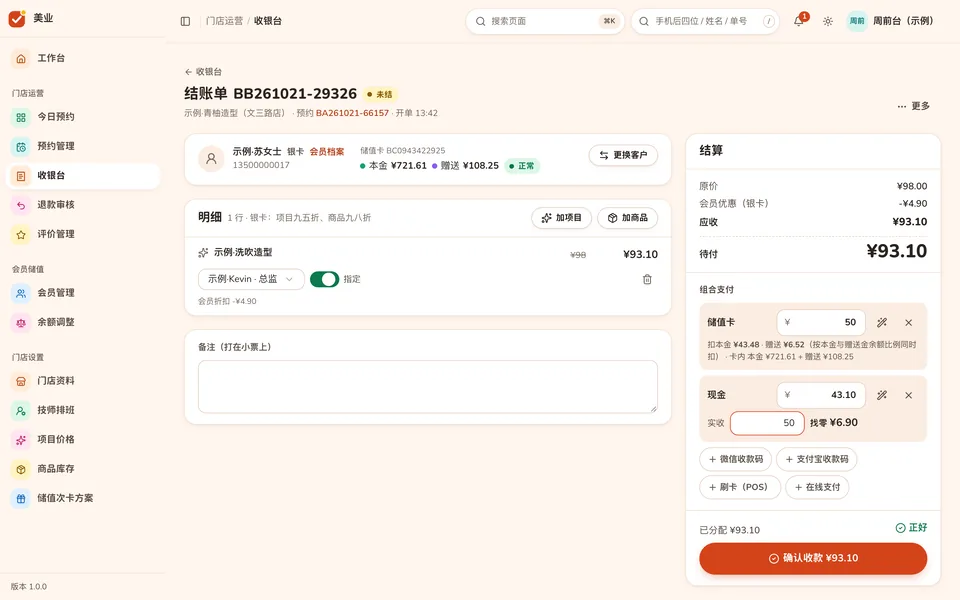Image resolution: width=960 pixels, height=600 pixels.
Task: Click the 正常 card status badge
Action: pos(522,166)
